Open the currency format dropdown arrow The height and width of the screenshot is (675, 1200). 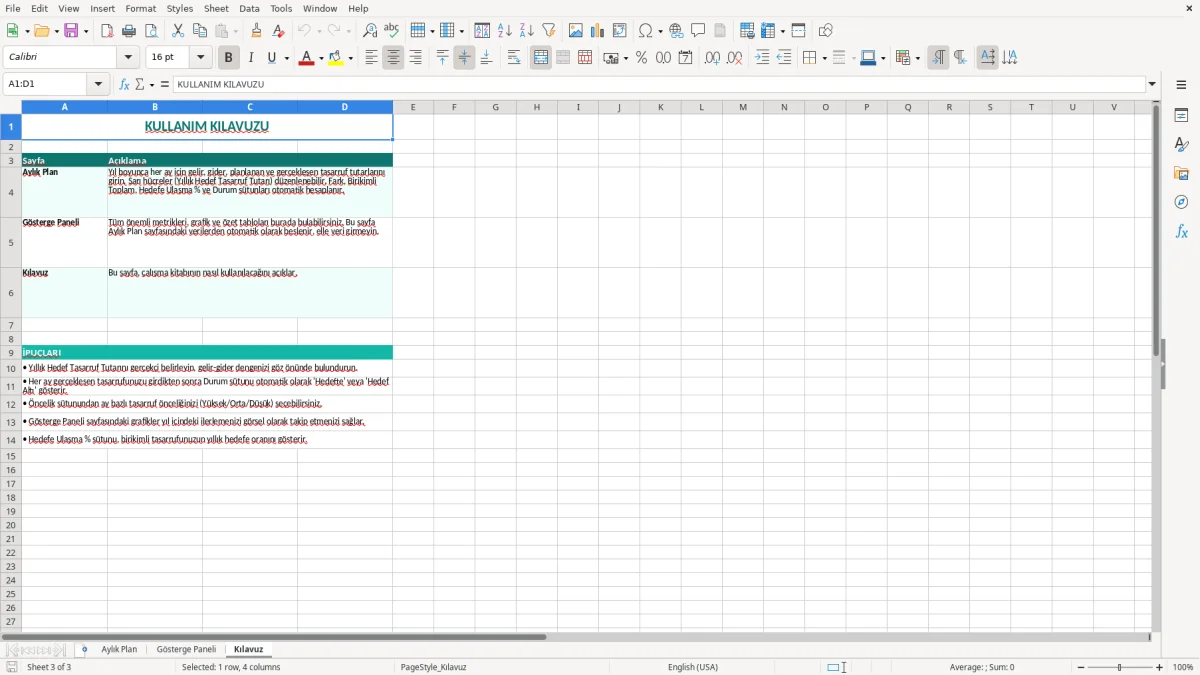coord(625,58)
